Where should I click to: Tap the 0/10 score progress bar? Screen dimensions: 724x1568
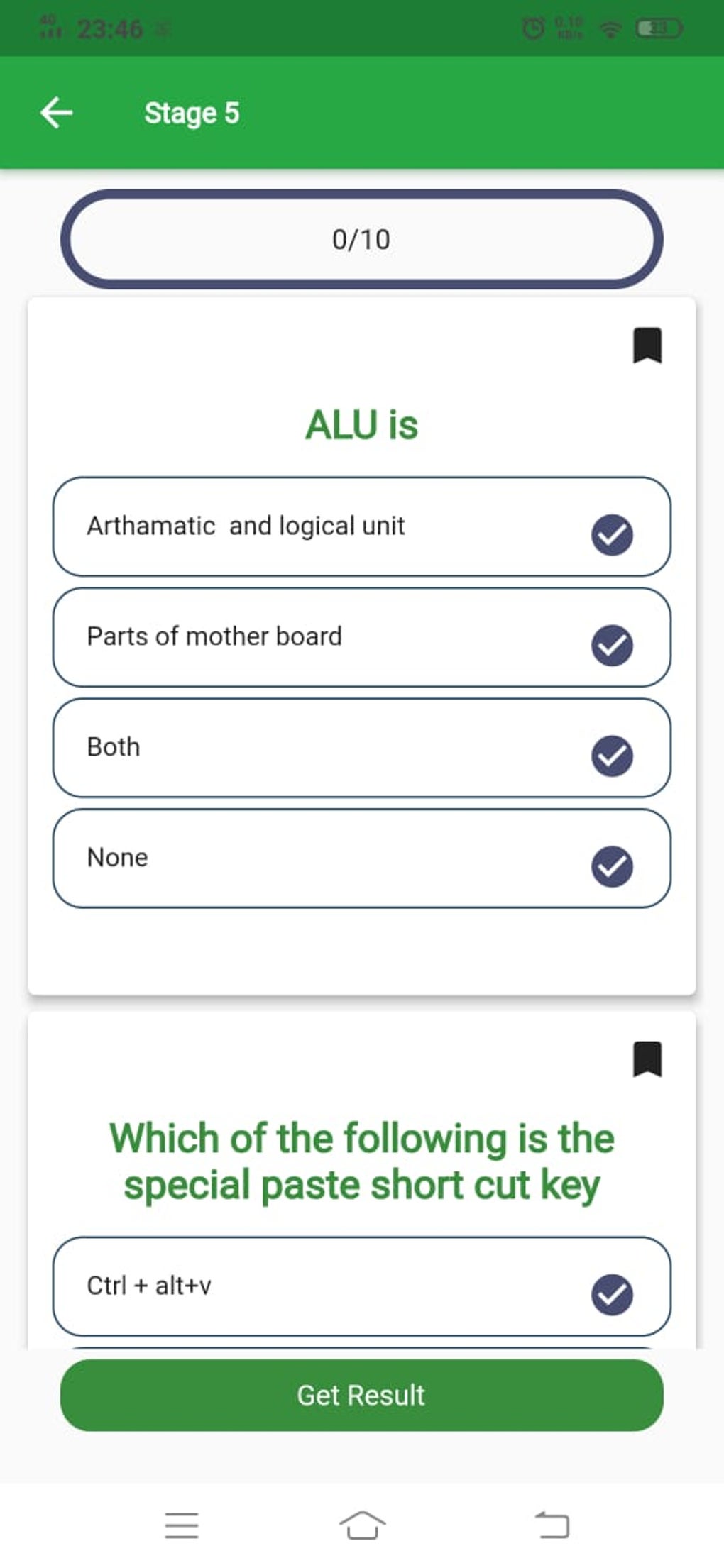pyautogui.click(x=362, y=239)
